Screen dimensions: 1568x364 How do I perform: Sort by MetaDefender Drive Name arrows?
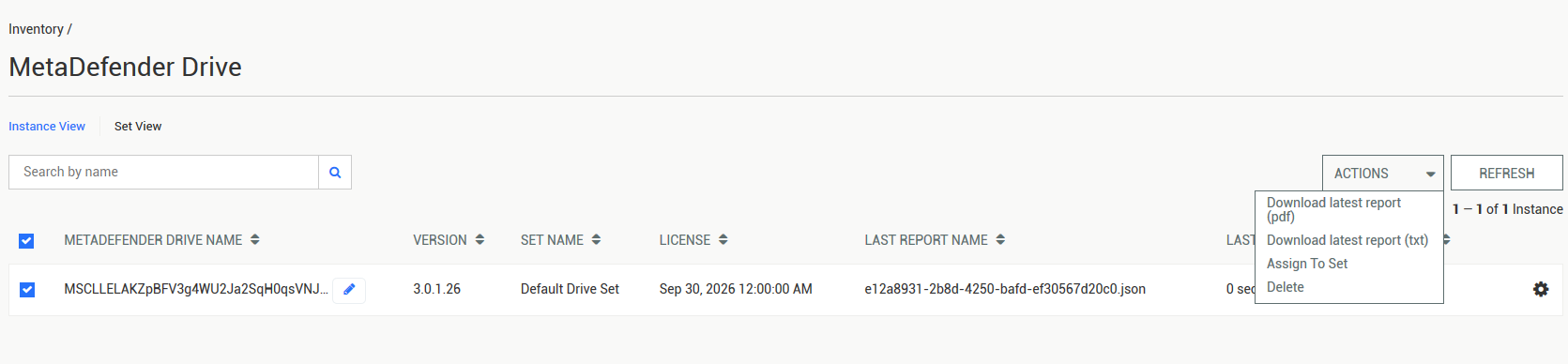(255, 240)
